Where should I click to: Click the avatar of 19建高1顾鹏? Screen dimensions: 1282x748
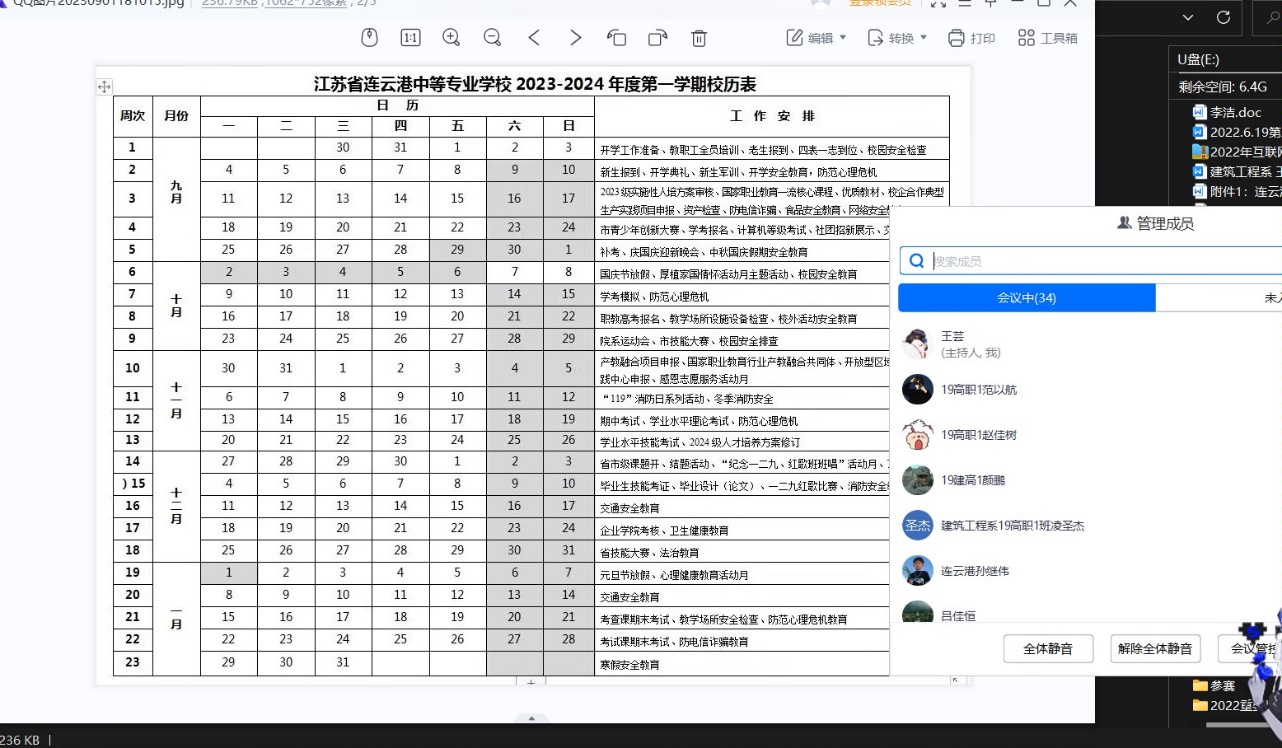click(917, 480)
